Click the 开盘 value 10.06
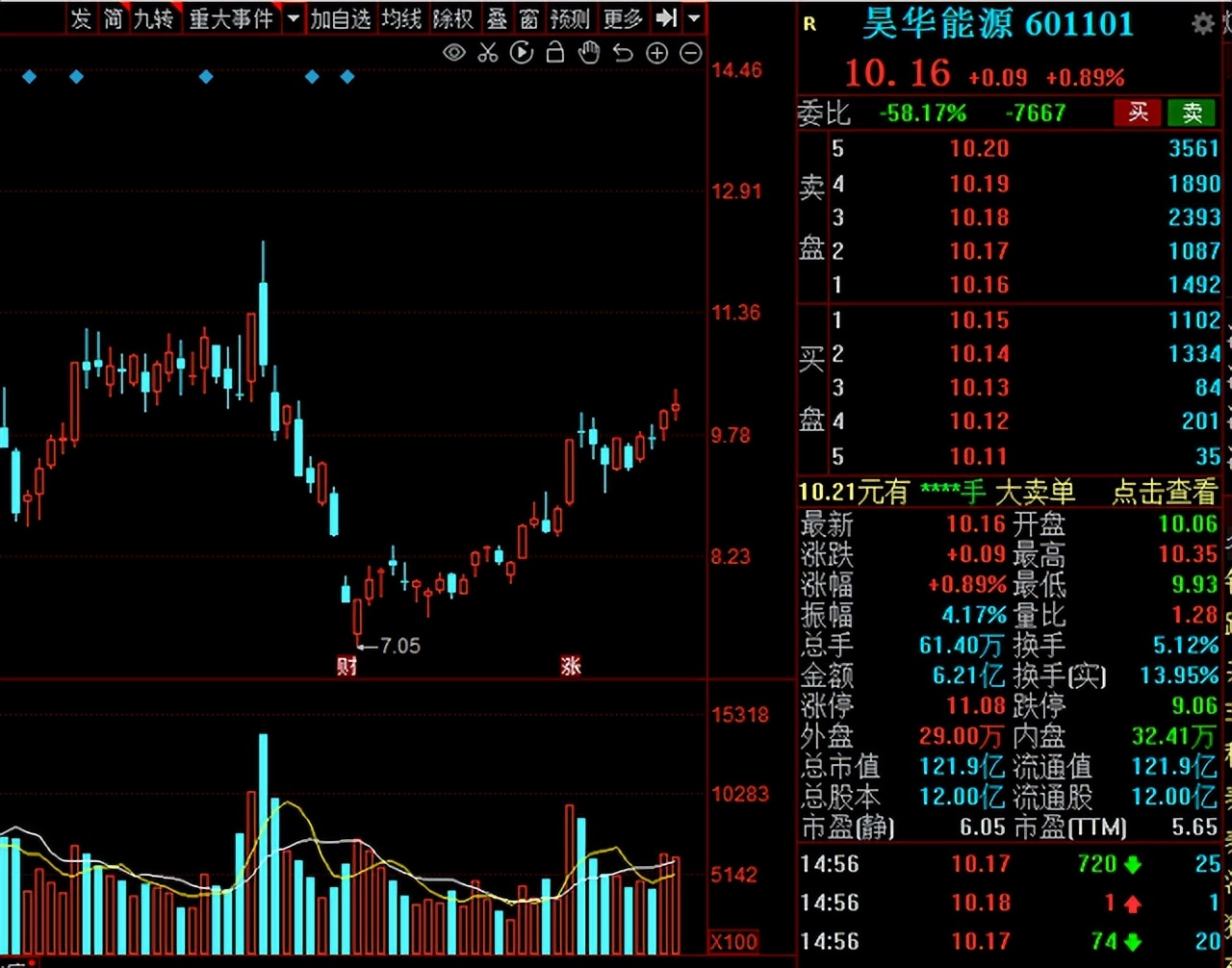Image resolution: width=1232 pixels, height=968 pixels. pyautogui.click(x=1188, y=524)
